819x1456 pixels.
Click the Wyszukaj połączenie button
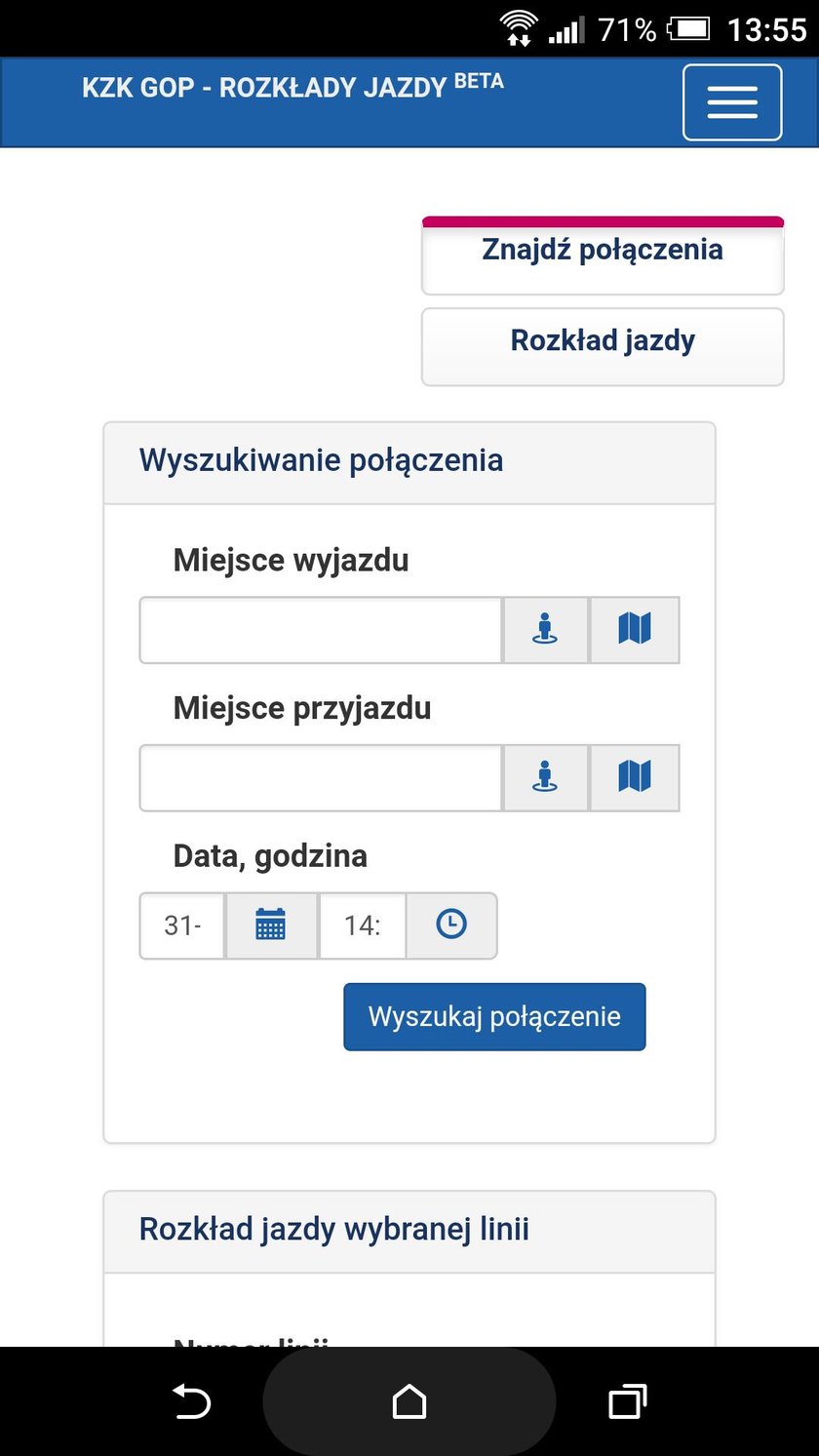(494, 1017)
